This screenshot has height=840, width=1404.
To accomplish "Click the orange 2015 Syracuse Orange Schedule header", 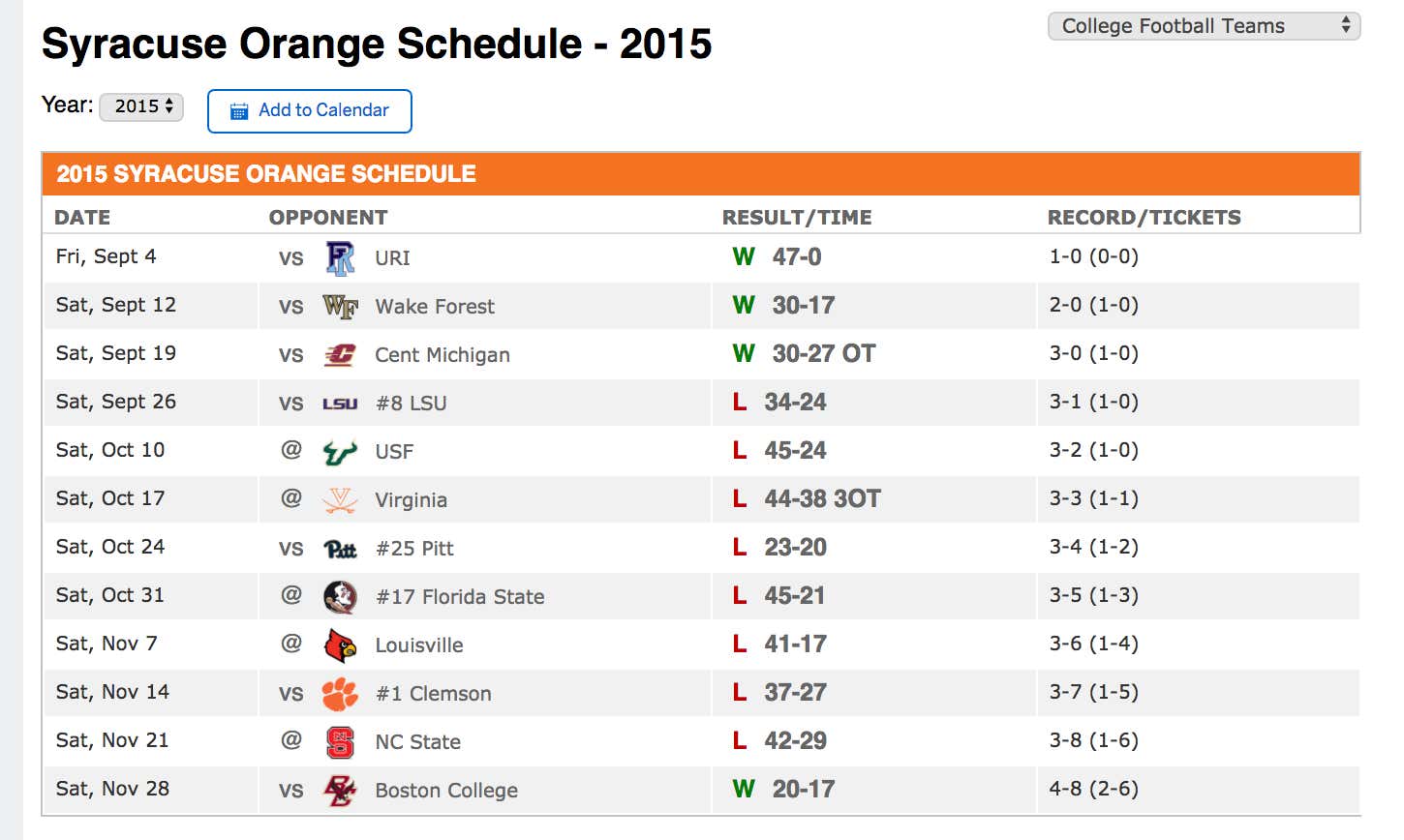I will [700, 174].
